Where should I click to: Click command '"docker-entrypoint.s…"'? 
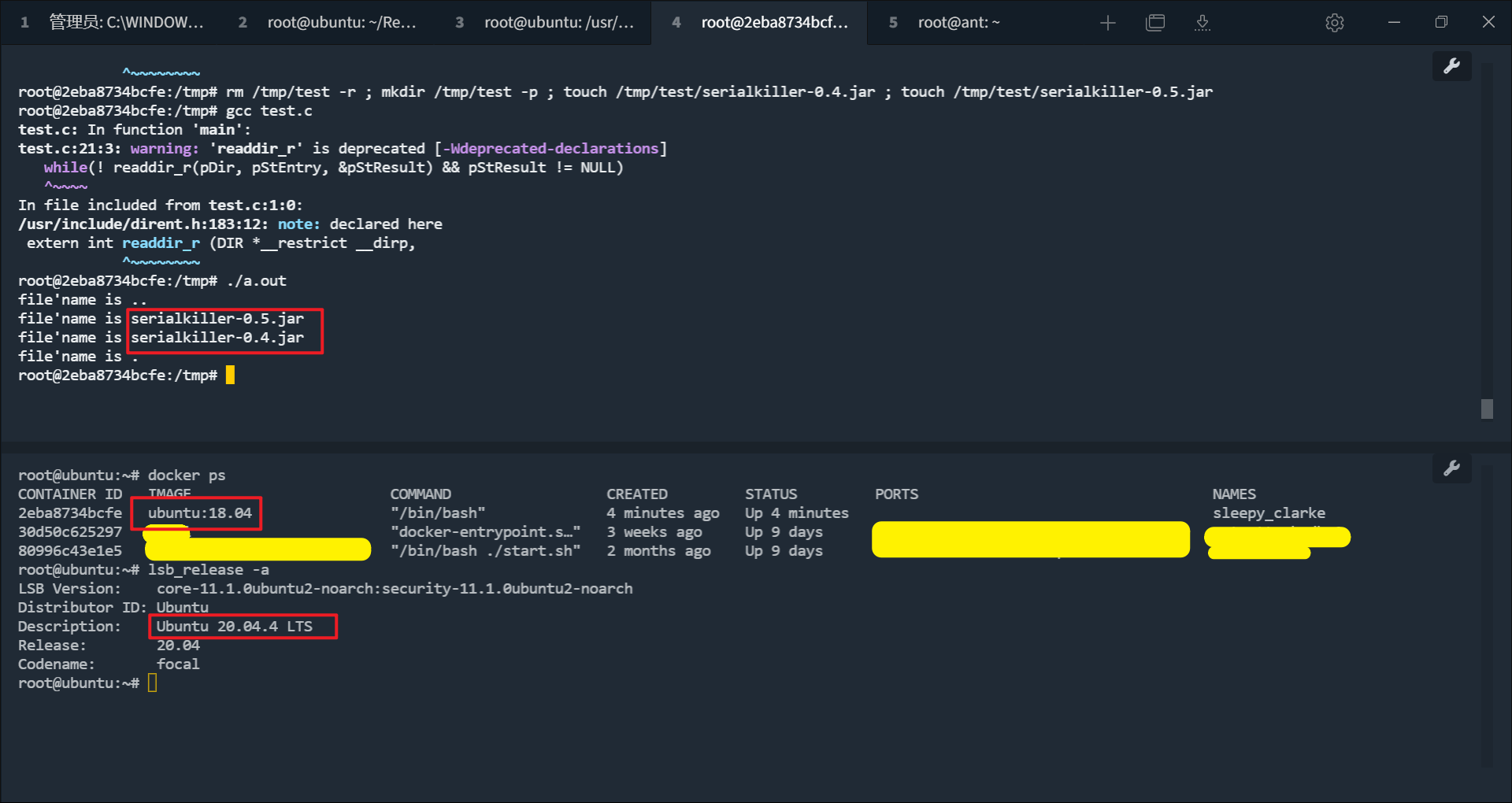click(485, 532)
